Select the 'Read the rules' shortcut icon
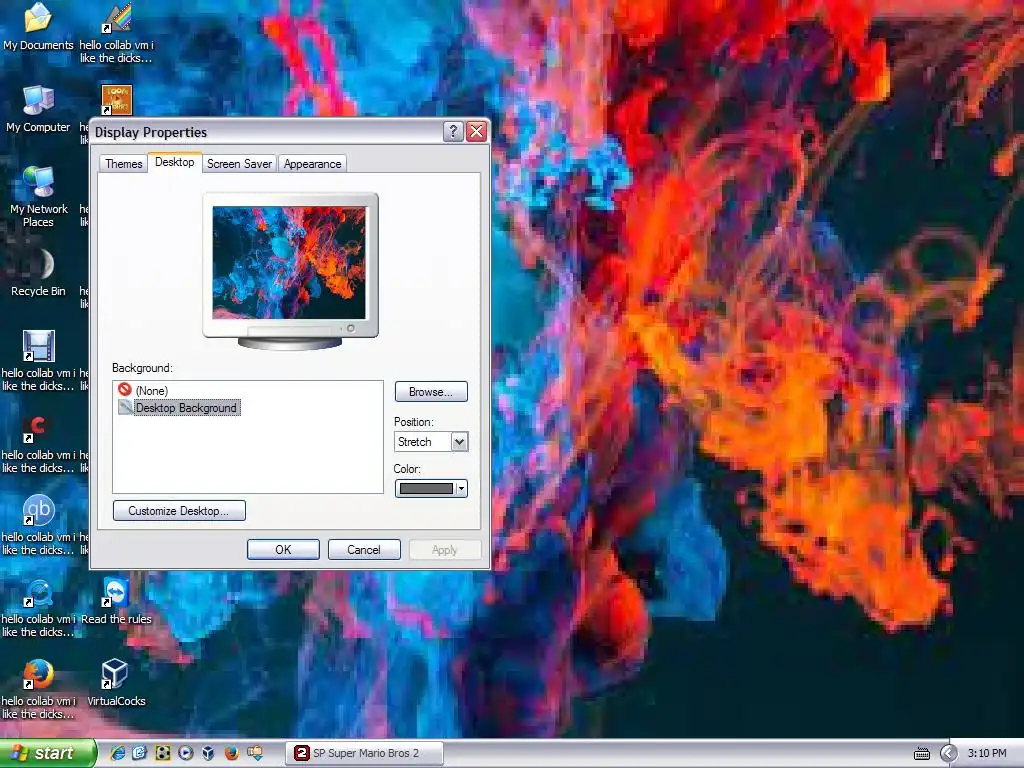The image size is (1024, 768). click(116, 592)
